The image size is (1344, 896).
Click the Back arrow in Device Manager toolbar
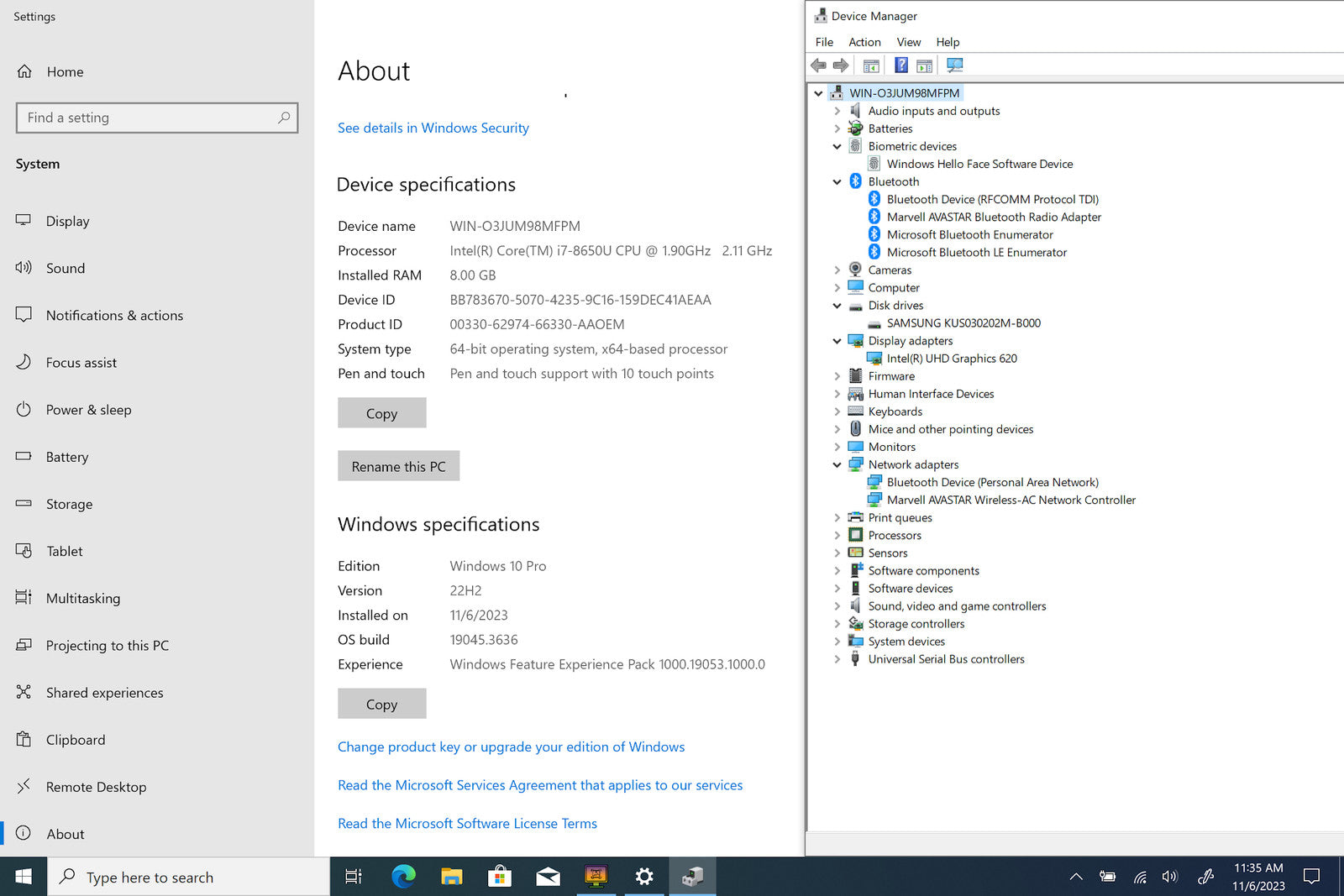tap(818, 65)
